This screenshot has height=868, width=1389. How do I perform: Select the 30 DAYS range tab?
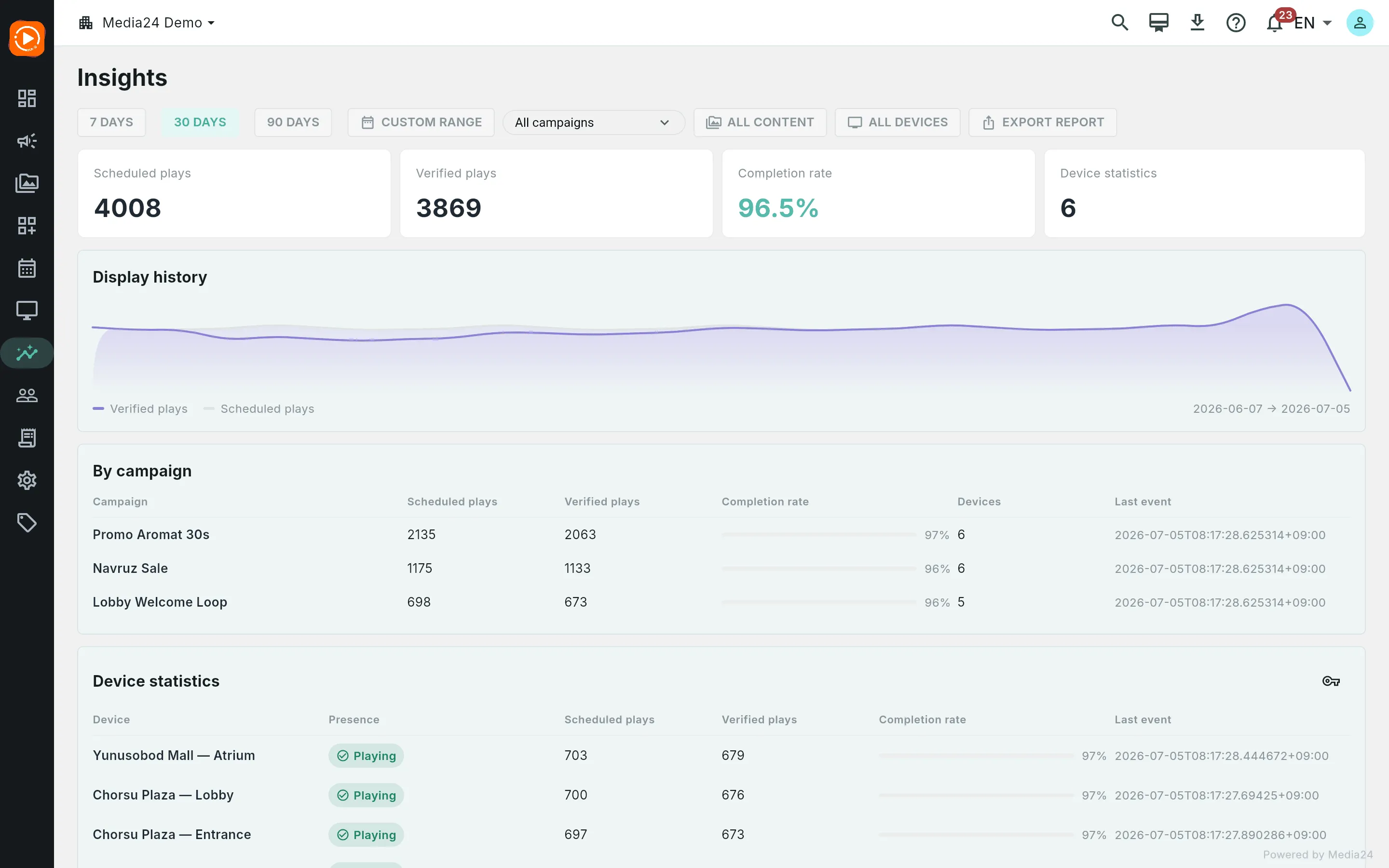pyautogui.click(x=200, y=122)
